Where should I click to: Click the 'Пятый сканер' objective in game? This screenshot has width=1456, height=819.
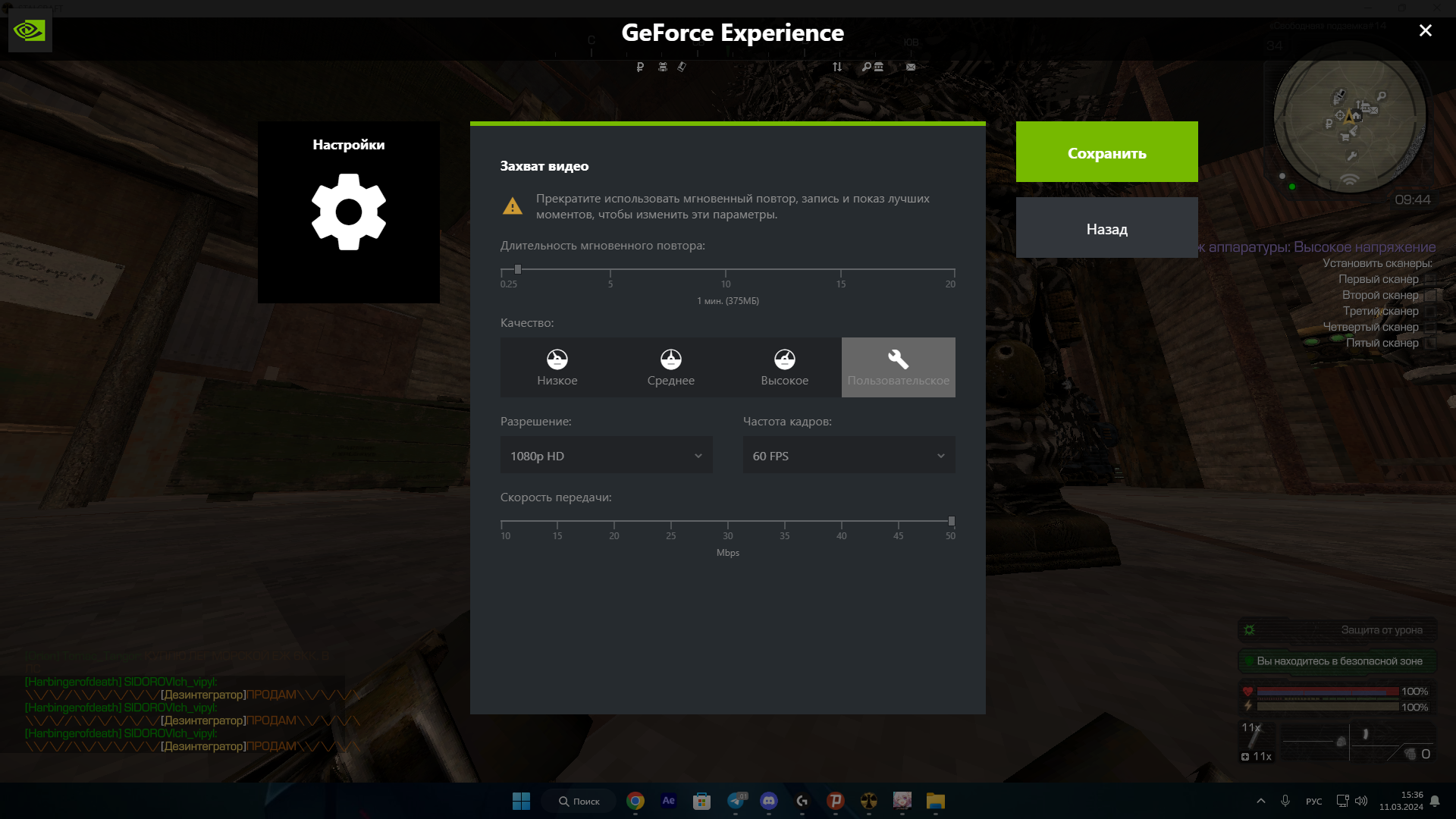[x=1382, y=343]
